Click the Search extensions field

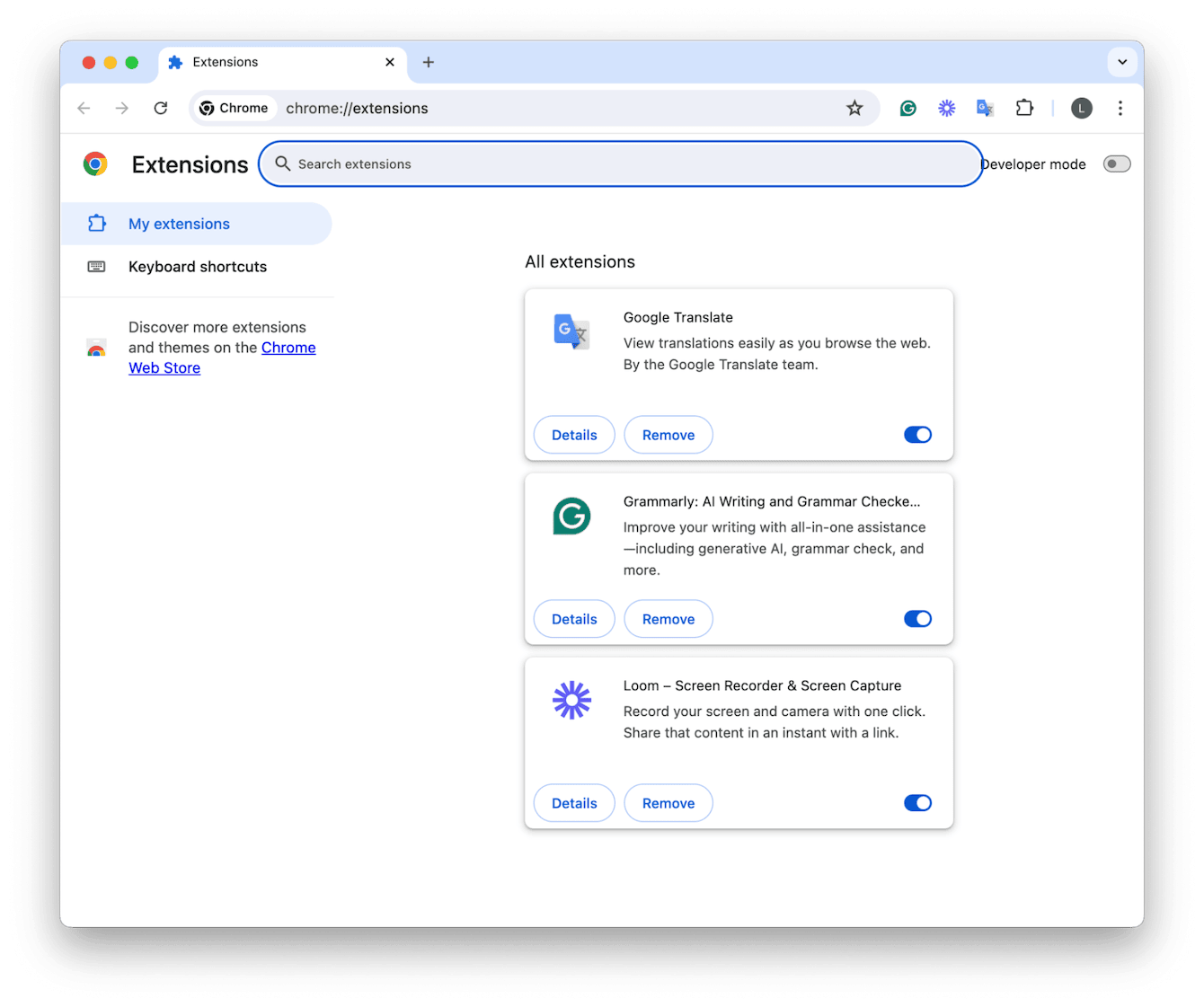click(x=620, y=163)
